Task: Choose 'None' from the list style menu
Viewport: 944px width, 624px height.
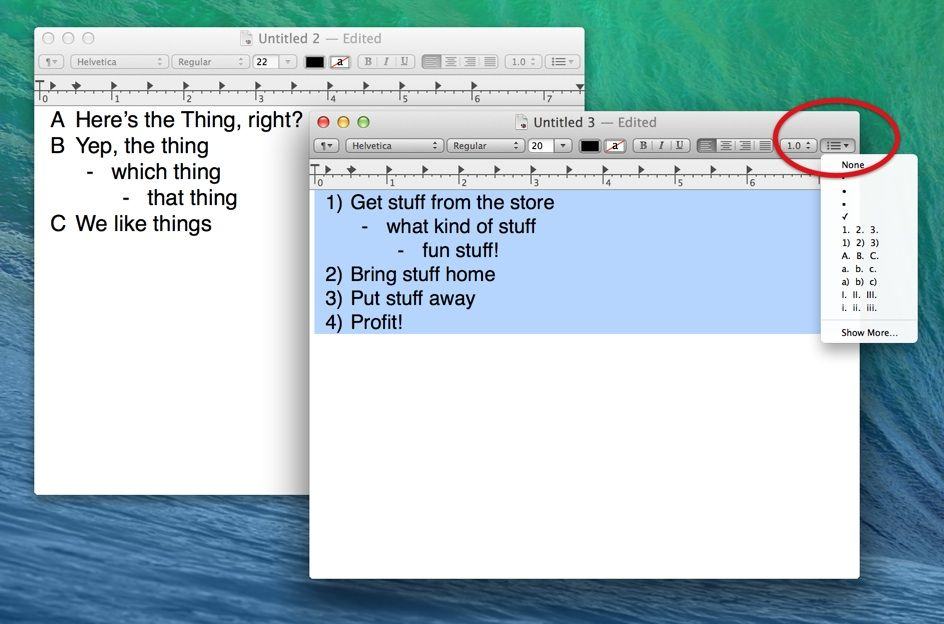Action: 853,165
